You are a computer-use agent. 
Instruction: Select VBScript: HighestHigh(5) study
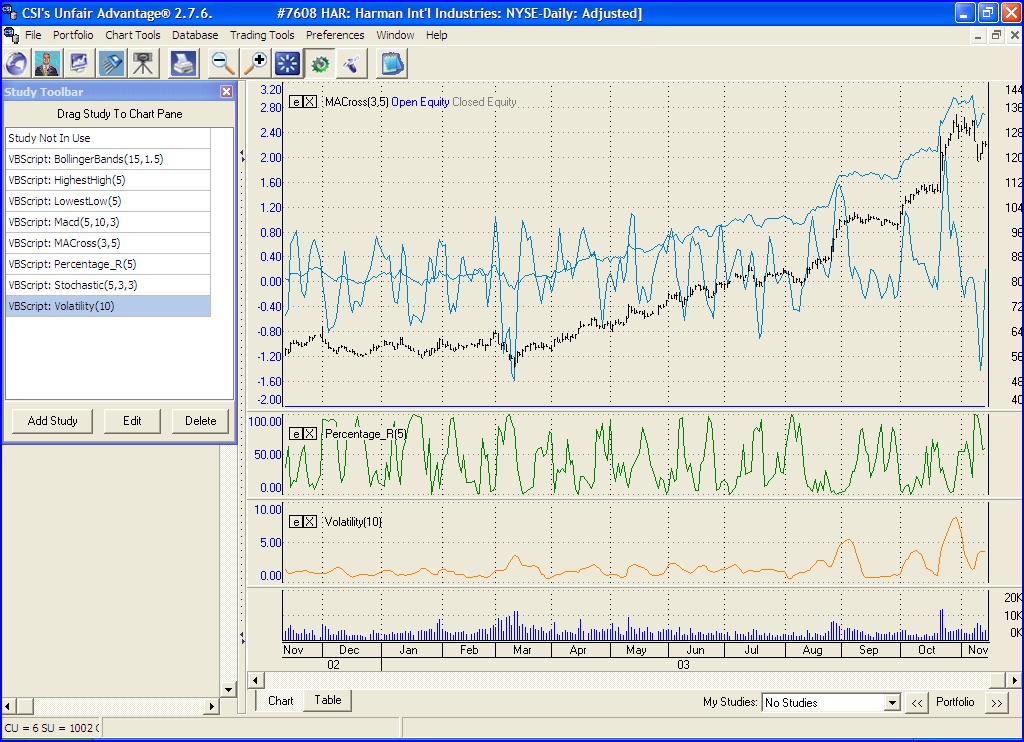point(108,180)
